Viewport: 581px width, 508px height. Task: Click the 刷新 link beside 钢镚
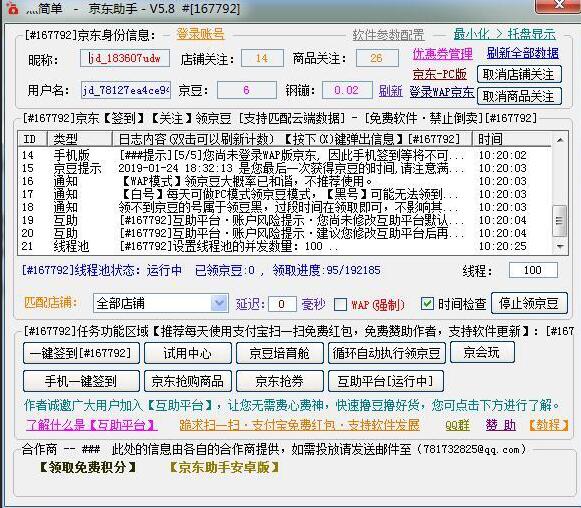point(391,91)
